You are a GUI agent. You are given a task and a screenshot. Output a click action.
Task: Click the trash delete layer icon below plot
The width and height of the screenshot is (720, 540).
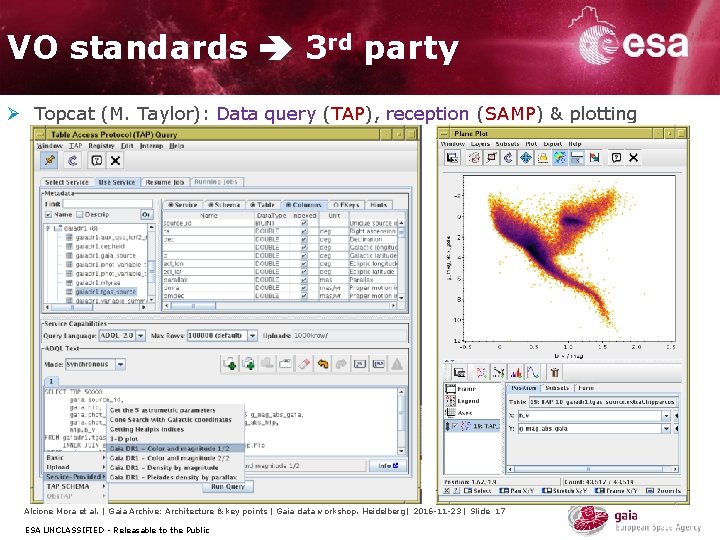[555, 372]
